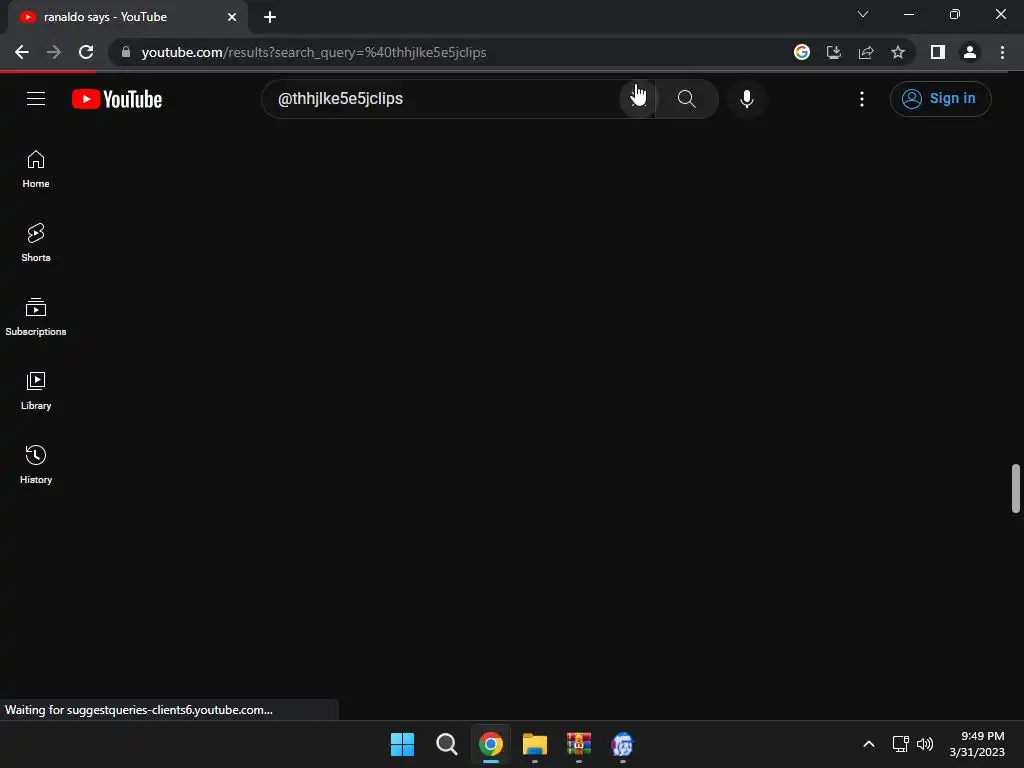Bookmark this page with star
The height and width of the screenshot is (768, 1024).
point(898,52)
